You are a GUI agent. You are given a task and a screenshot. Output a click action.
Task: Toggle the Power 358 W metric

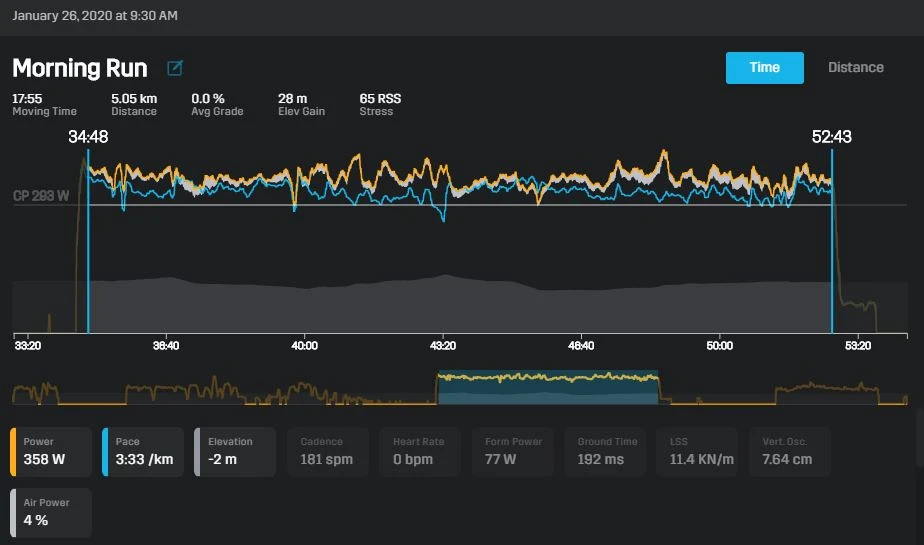click(x=51, y=452)
